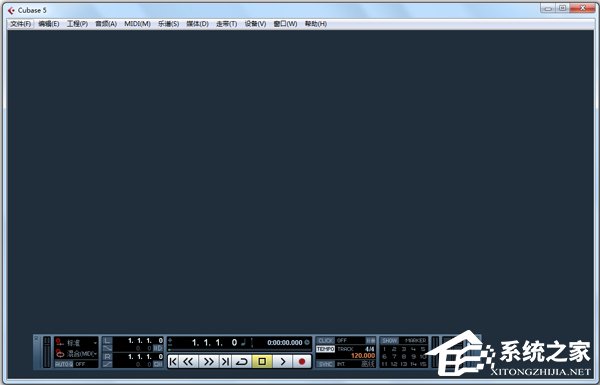Viewport: 600px width, 385px height.
Task: Jump to marker 3 in marker grid
Action: 404,349
